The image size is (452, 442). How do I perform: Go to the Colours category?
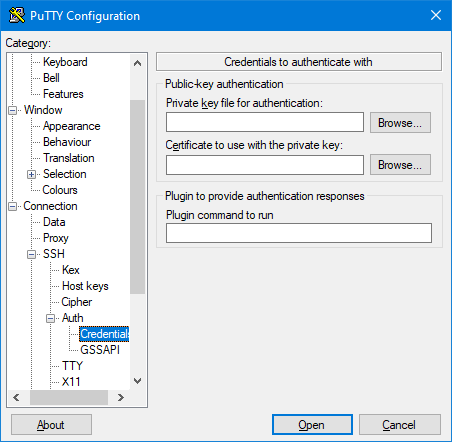(60, 190)
